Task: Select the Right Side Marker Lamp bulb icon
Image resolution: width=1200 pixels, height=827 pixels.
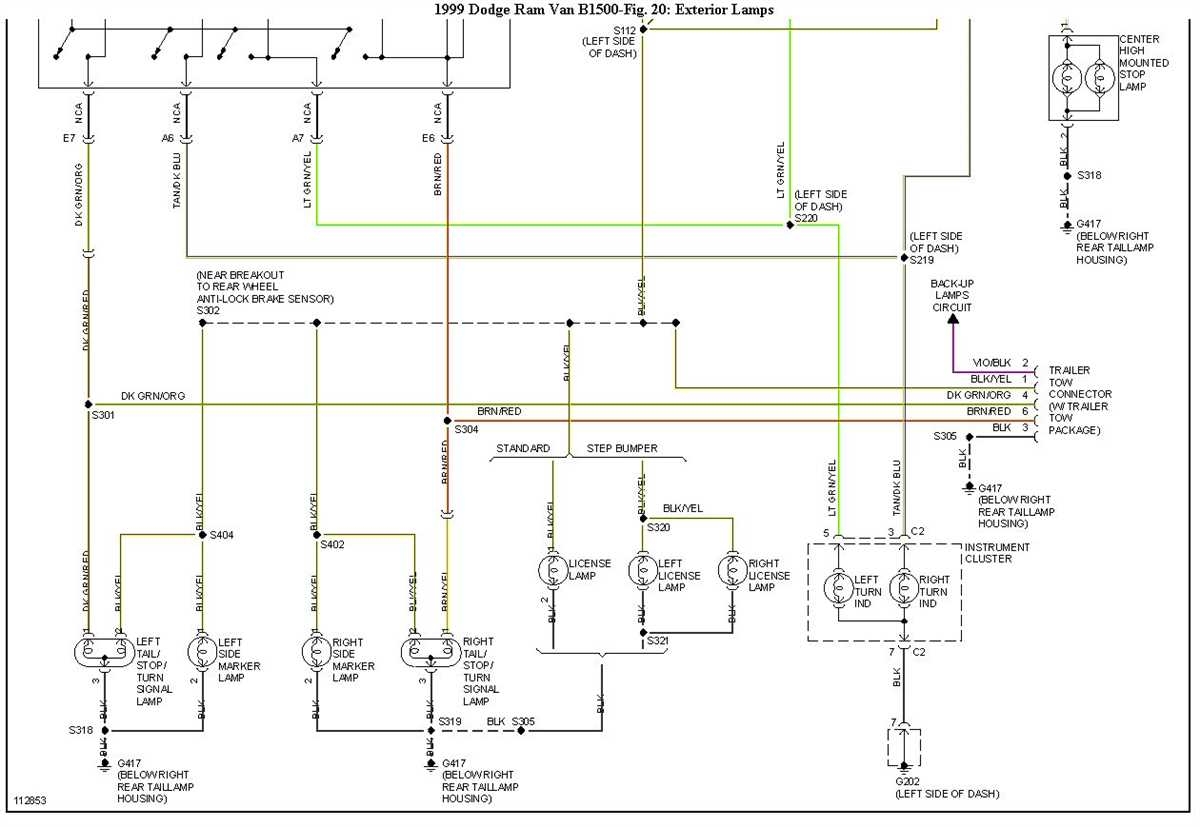Action: pyautogui.click(x=316, y=652)
